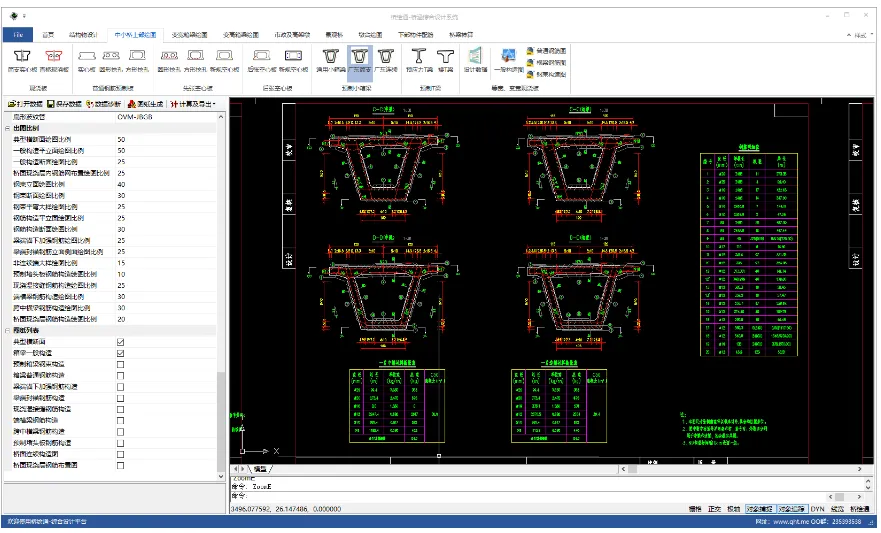Viewport: 881px width, 533px height.
Task: Click 图纸生成 drawing generation icon
Action: (146, 104)
